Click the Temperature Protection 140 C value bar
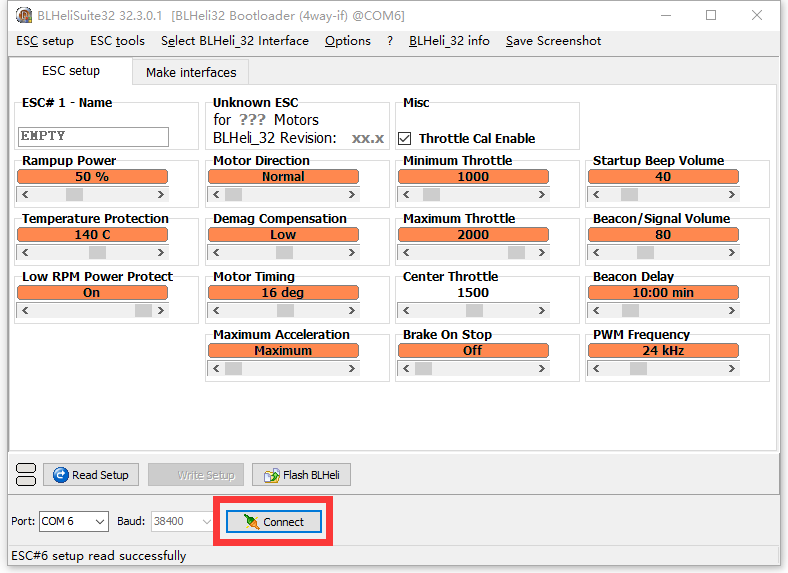788x573 pixels. point(92,235)
